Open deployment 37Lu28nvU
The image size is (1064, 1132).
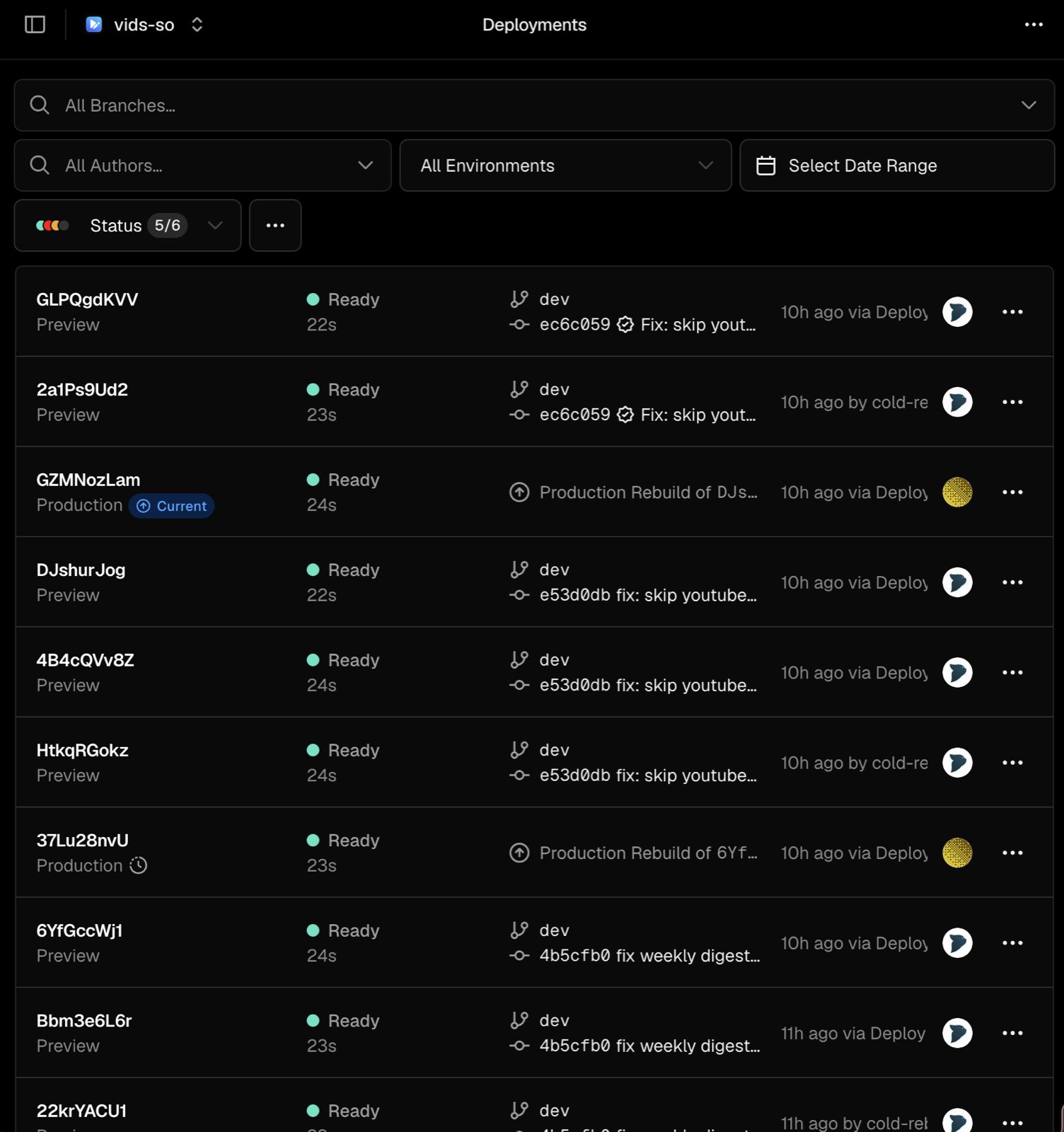tap(83, 841)
